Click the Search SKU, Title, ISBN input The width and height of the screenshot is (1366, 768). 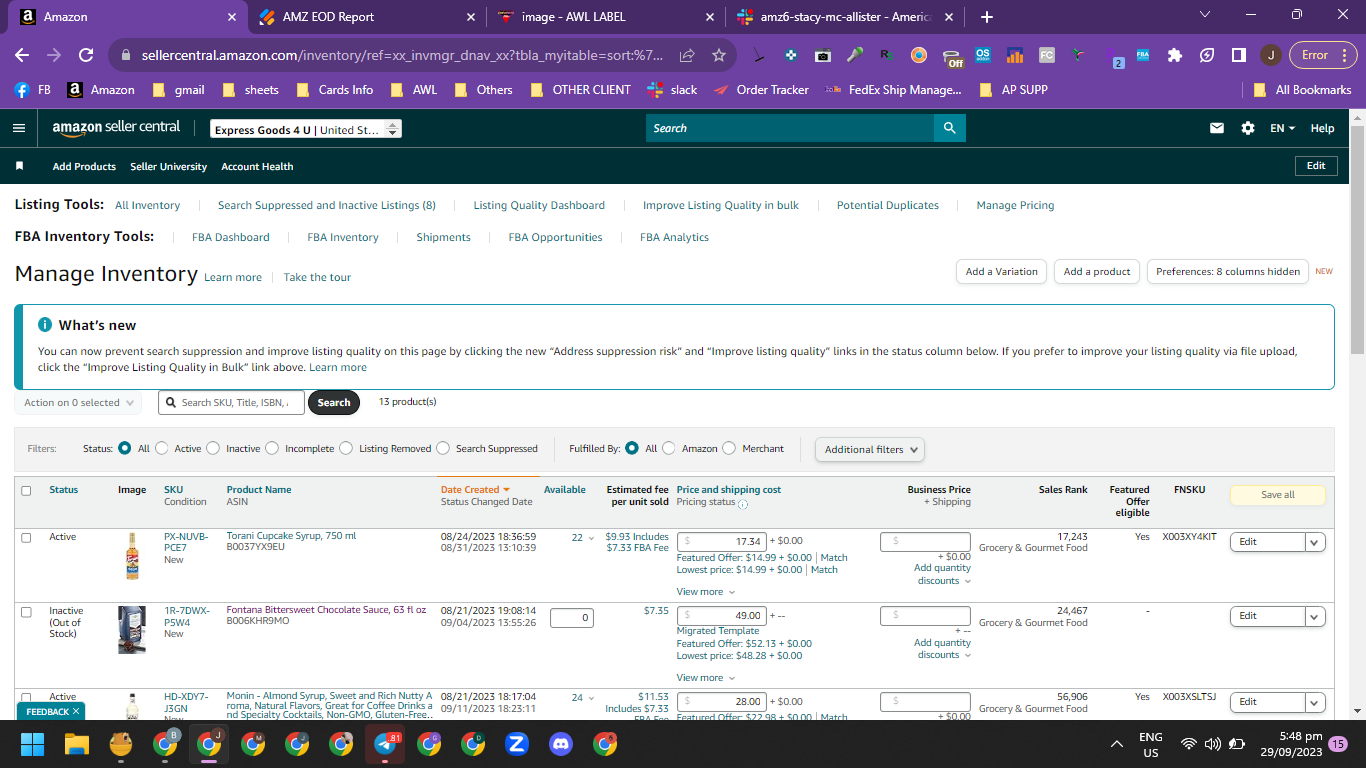tap(231, 403)
